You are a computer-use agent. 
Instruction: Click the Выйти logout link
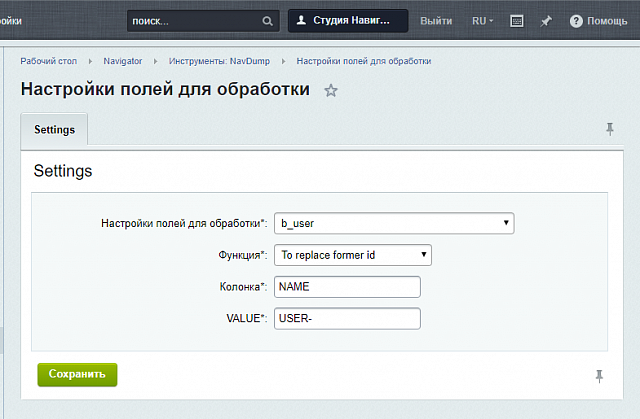coord(436,21)
